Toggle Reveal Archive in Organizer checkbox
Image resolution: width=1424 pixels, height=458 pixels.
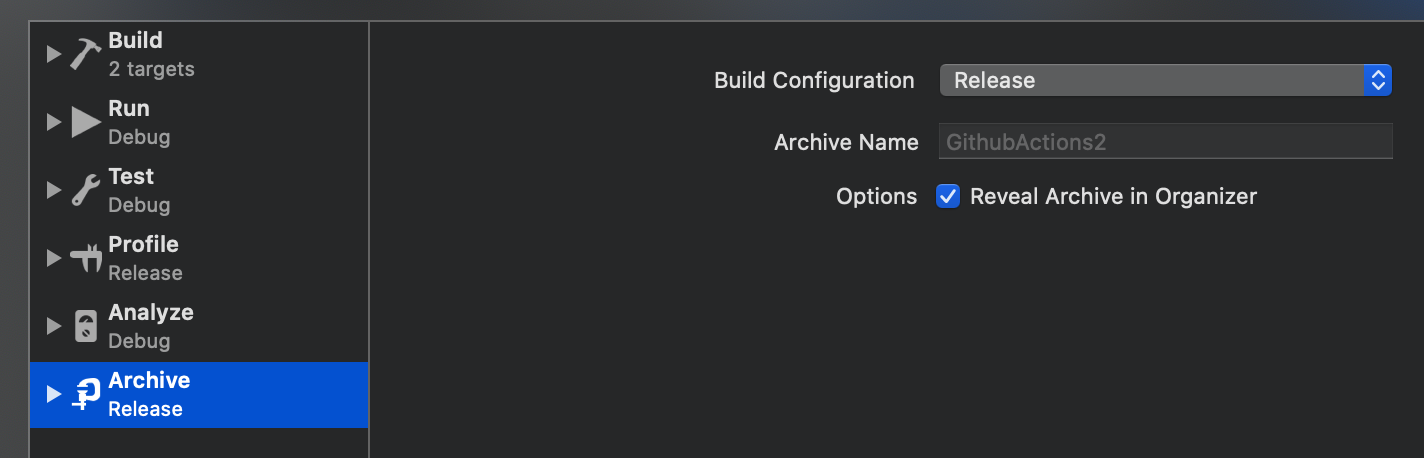[x=947, y=196]
